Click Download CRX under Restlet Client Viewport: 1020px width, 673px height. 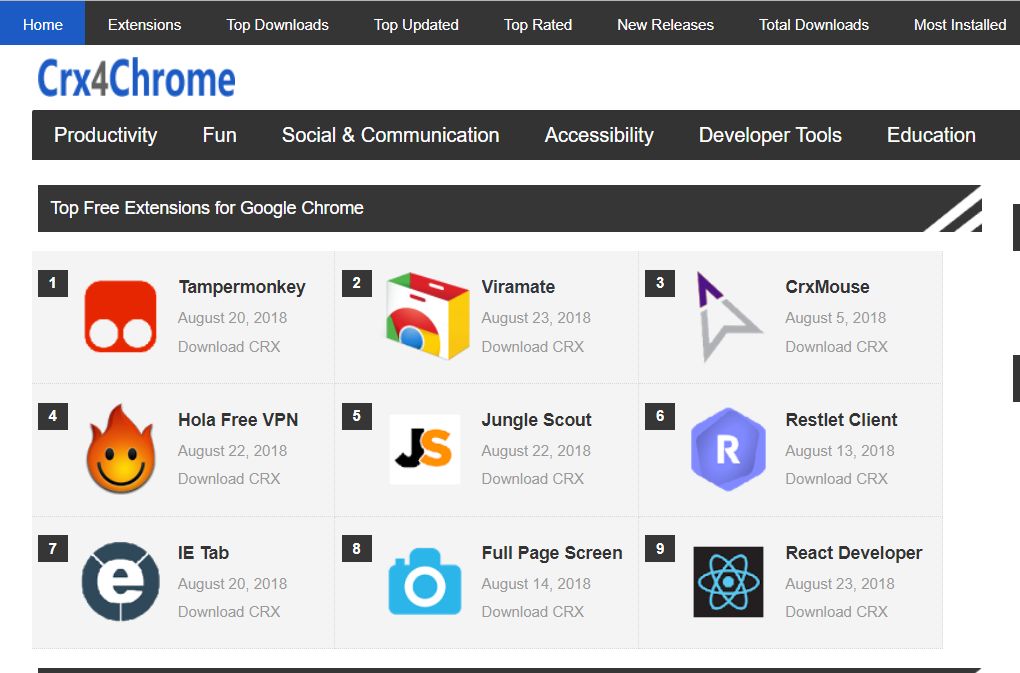[x=837, y=479]
